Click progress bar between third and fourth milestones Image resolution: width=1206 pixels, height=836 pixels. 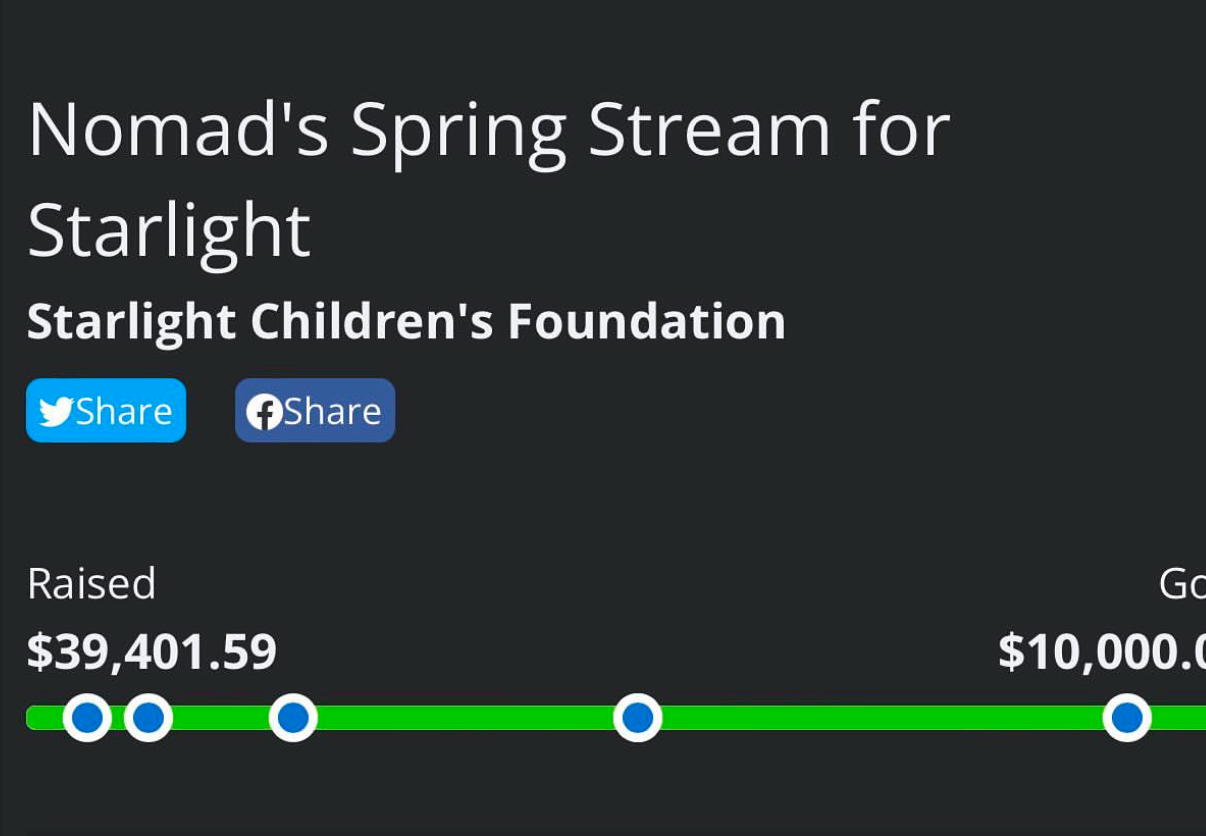465,717
